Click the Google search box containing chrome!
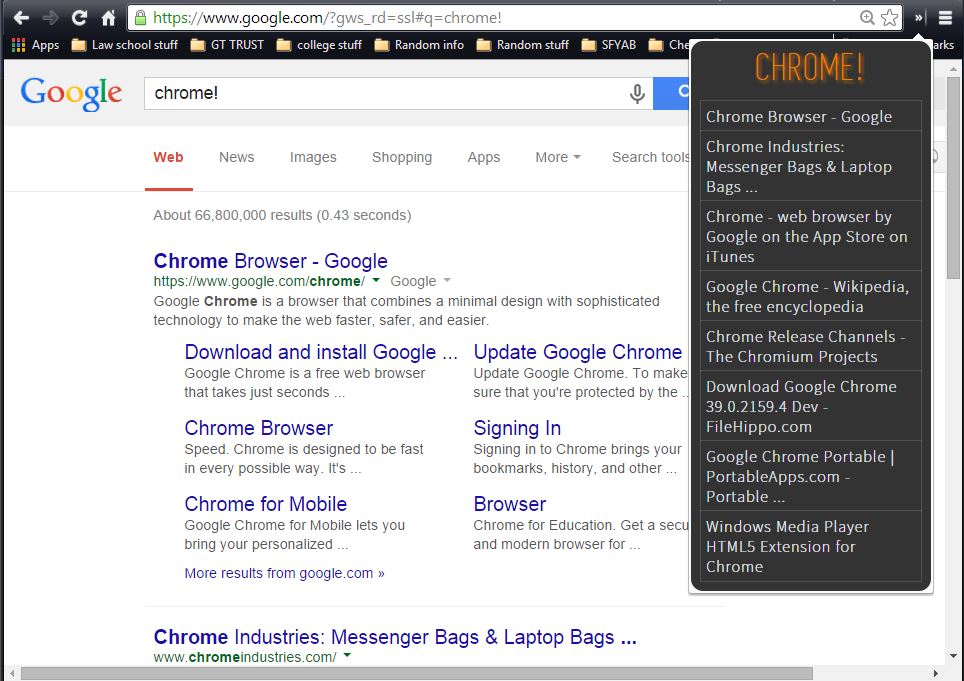964x681 pixels. tap(387, 93)
